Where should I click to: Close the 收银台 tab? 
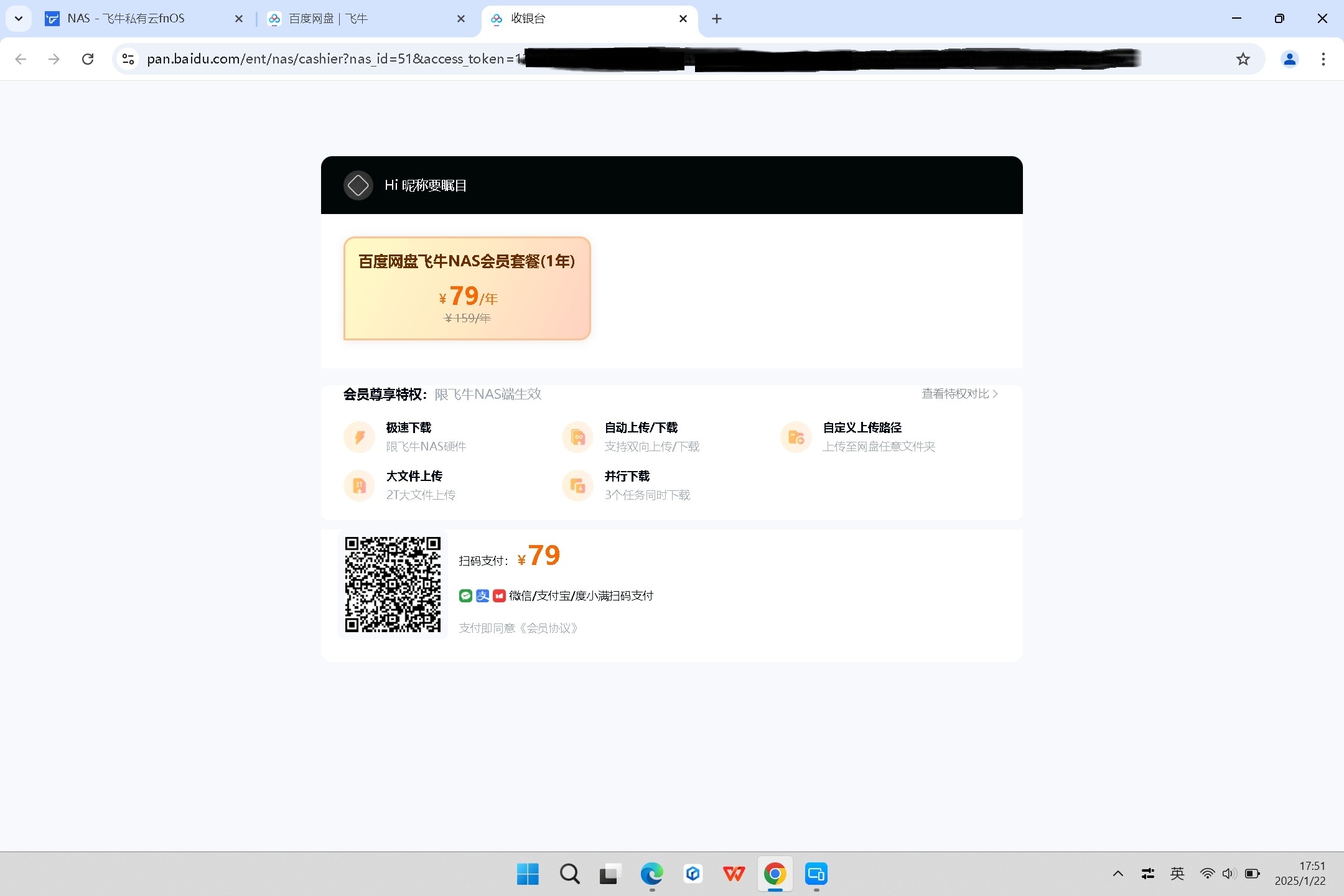click(x=683, y=19)
